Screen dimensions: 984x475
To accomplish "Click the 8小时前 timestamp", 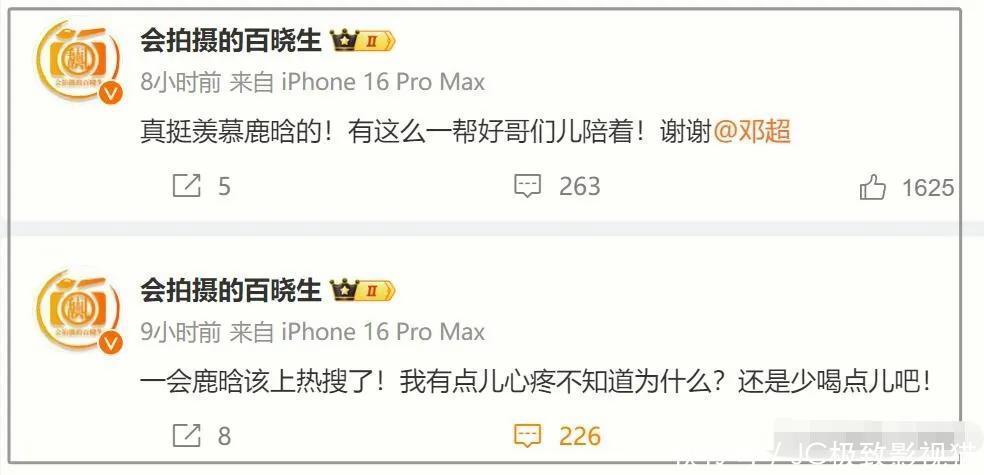I will pyautogui.click(x=181, y=82).
